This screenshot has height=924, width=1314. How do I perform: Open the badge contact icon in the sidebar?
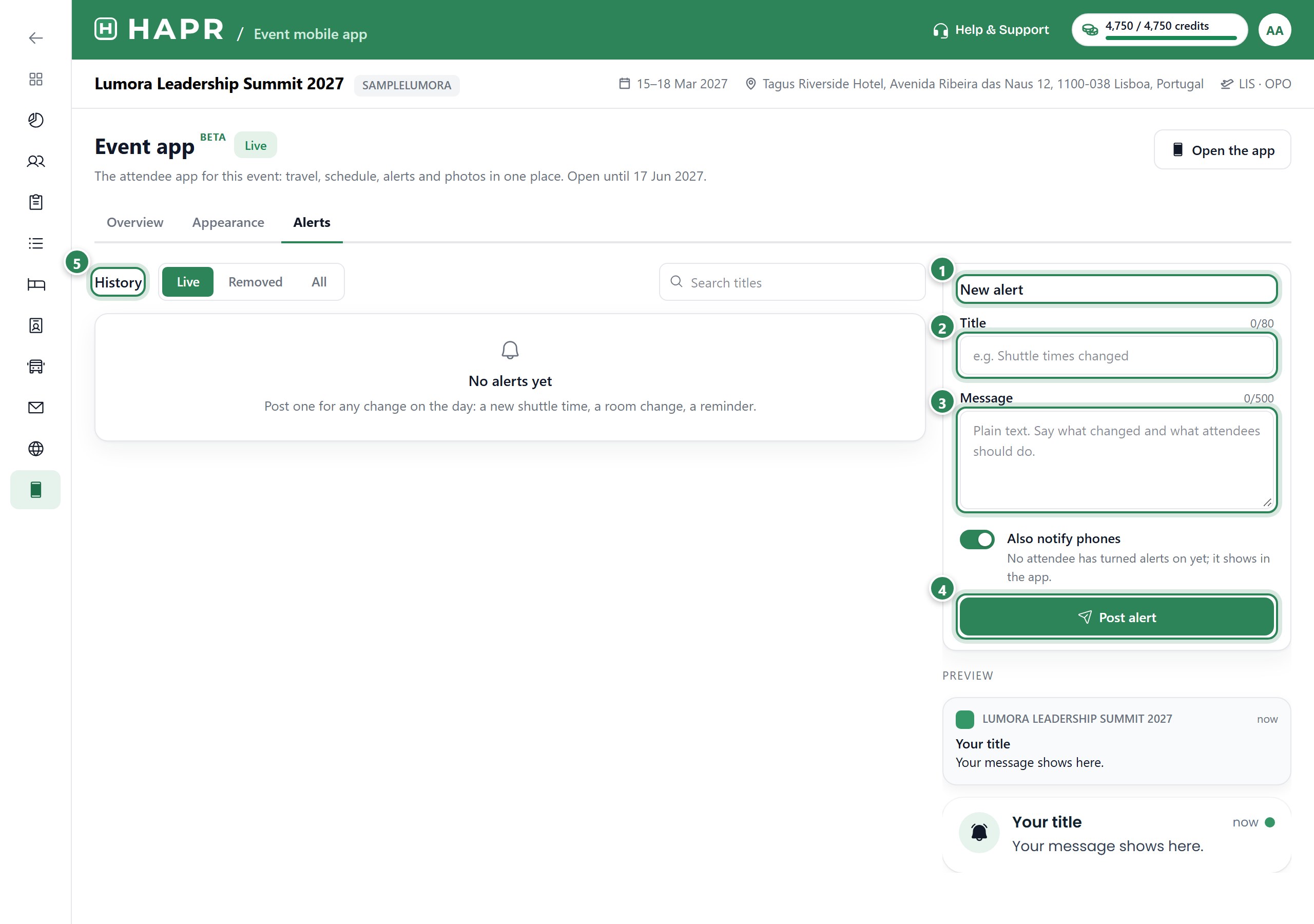click(35, 325)
